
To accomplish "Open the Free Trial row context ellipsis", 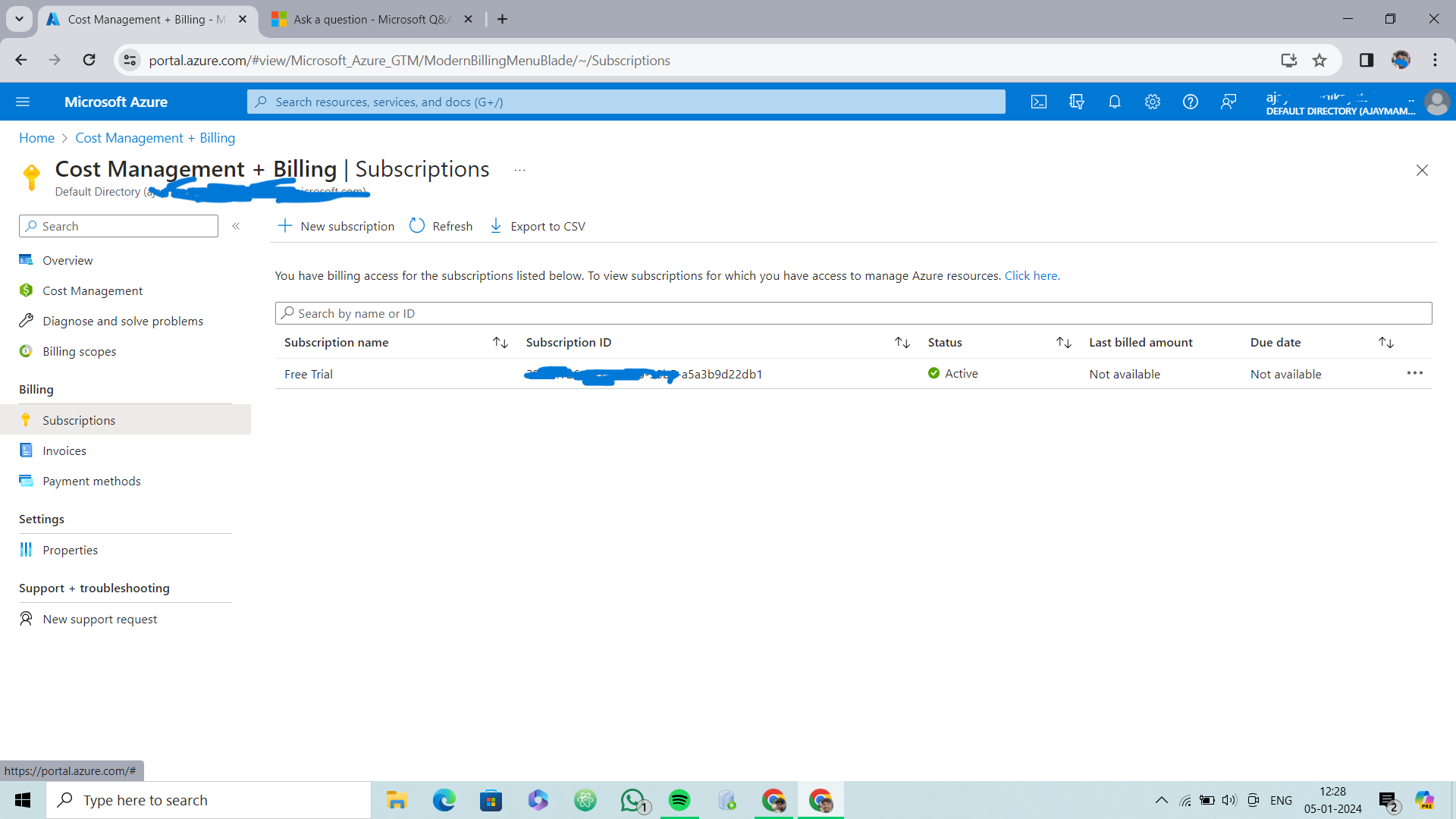I will [x=1414, y=373].
